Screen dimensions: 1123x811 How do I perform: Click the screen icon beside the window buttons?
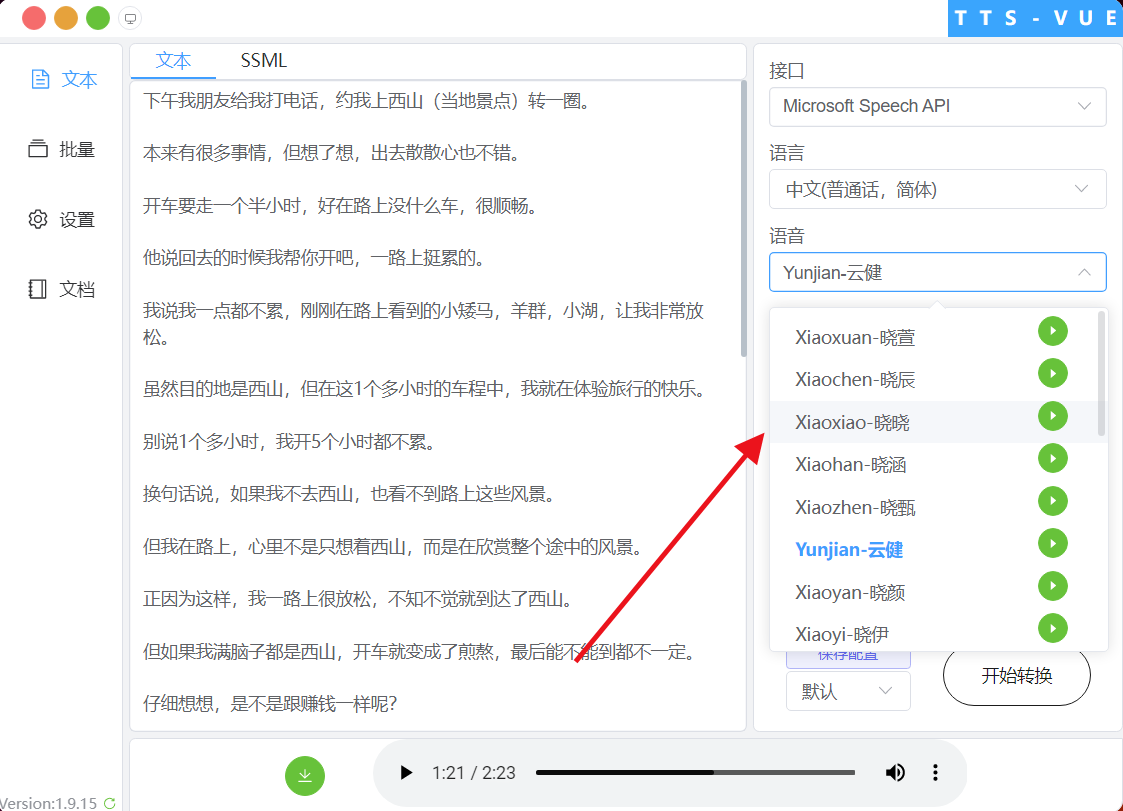pyautogui.click(x=130, y=19)
